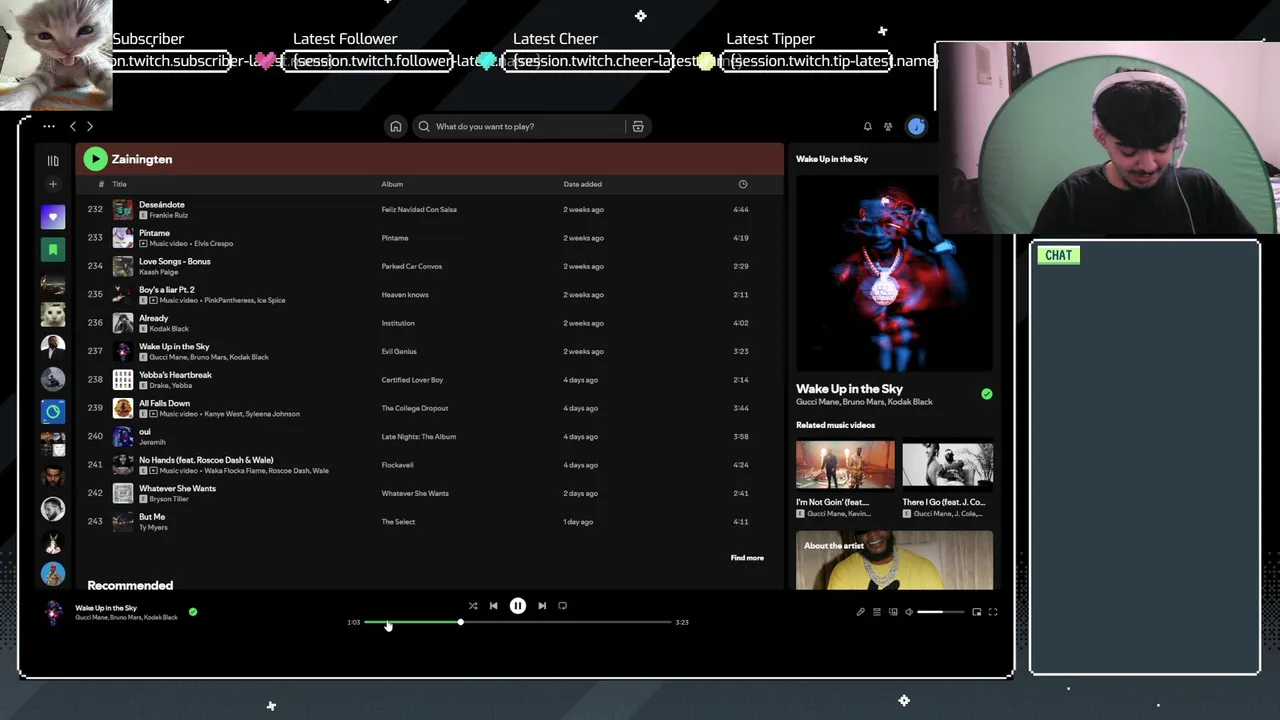Seek on the song progress bar
The image size is (1280, 720).
518,622
